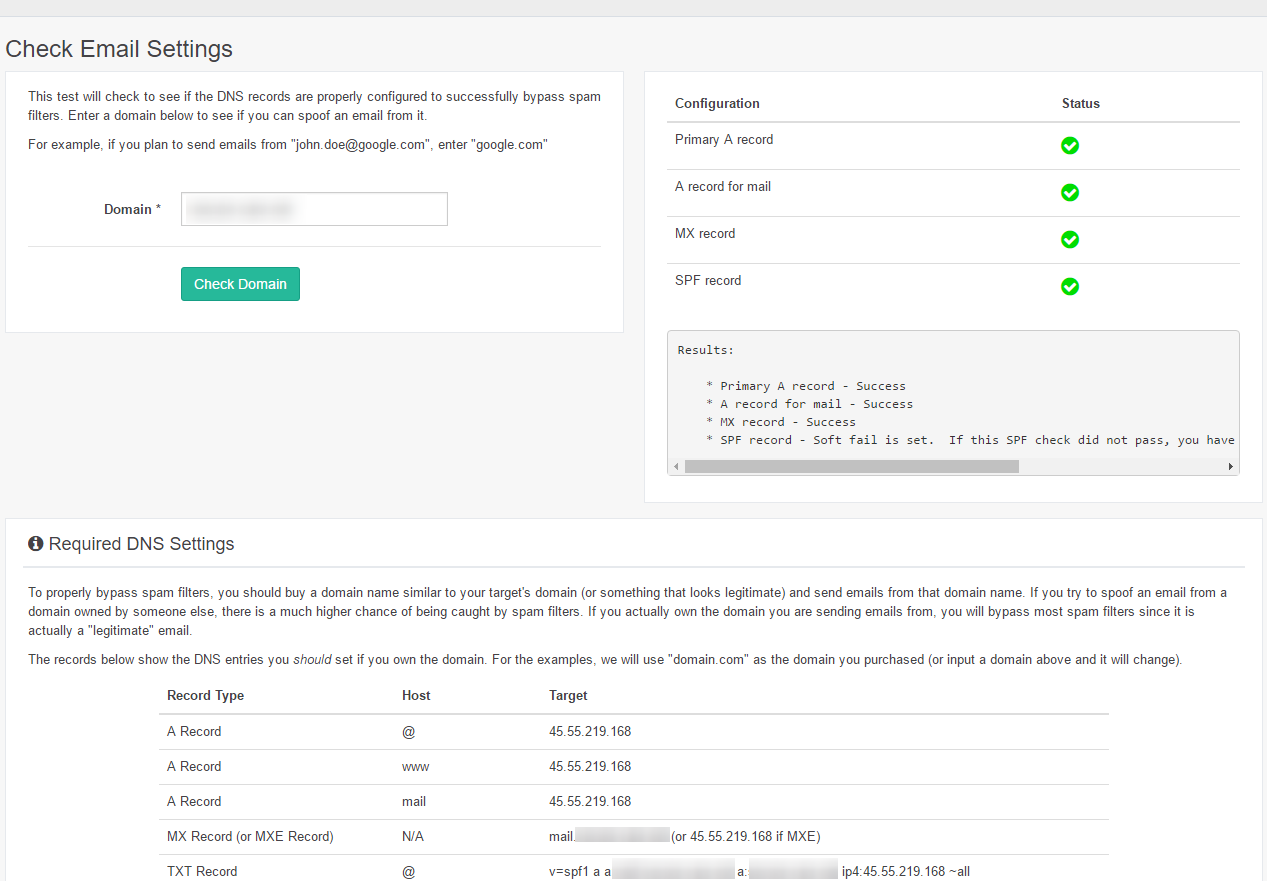The width and height of the screenshot is (1267, 881).
Task: Click the SPF record success icon
Action: [x=1070, y=286]
